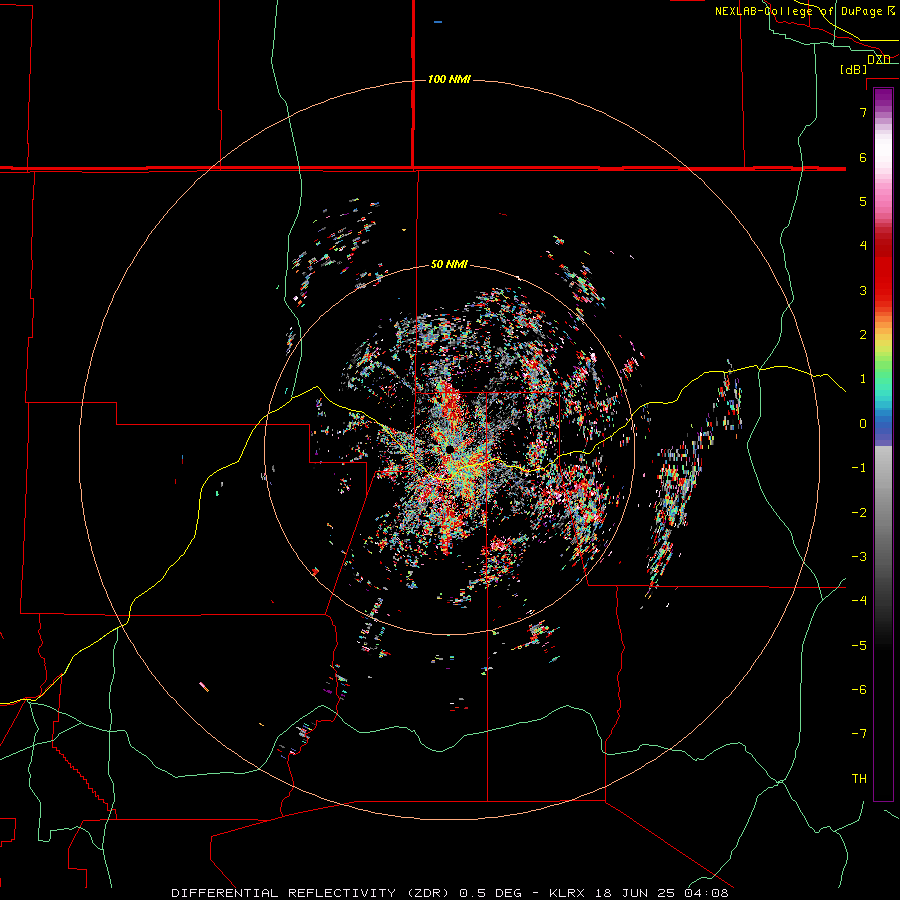Screen dimensions: 900x900
Task: Click the 5 value on color scale
Action: click(863, 201)
